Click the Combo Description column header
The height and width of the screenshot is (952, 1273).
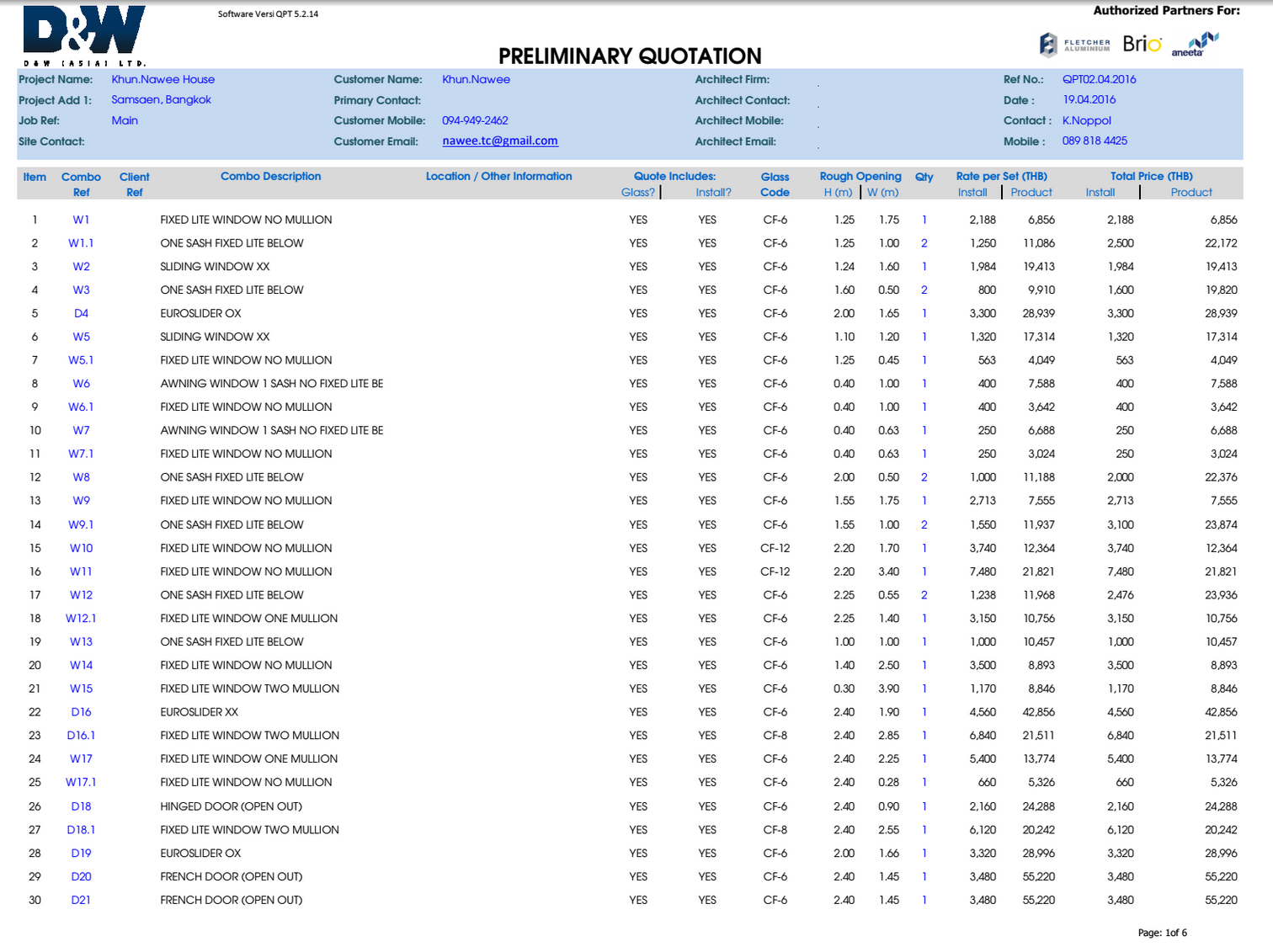(270, 176)
